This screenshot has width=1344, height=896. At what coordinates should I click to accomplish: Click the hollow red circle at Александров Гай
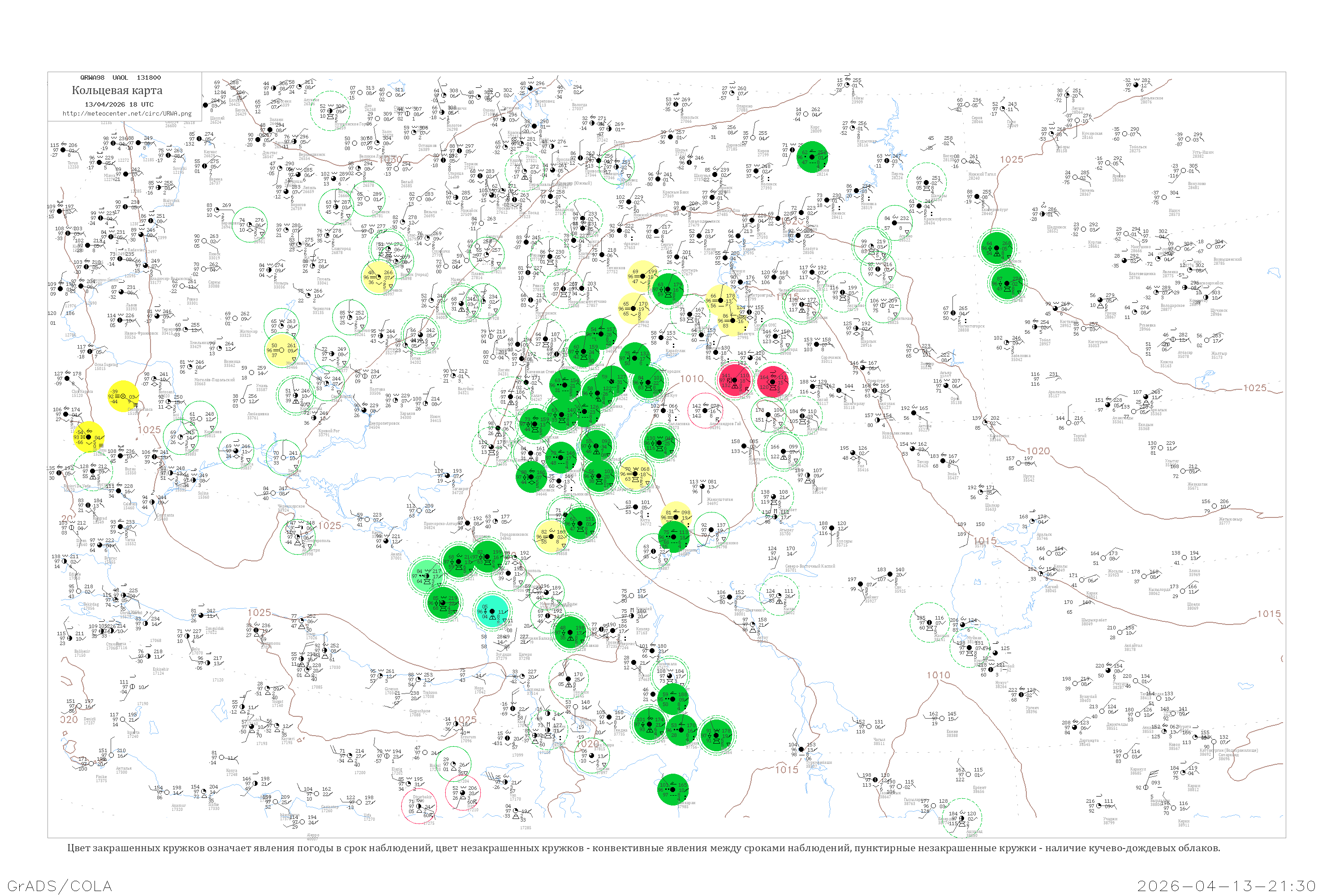pos(705,410)
